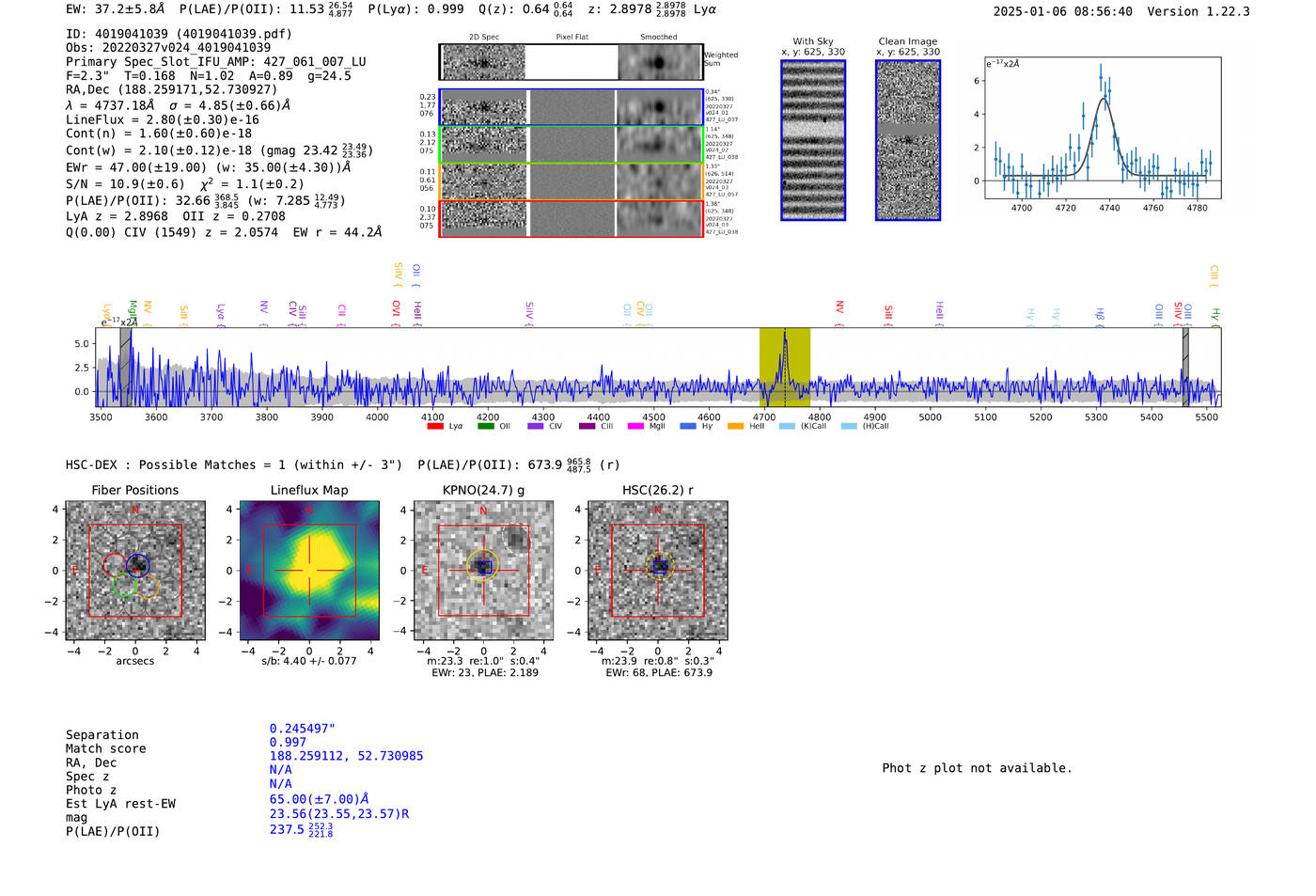
Task: Click the CIV legend swatch
Action: point(536,426)
